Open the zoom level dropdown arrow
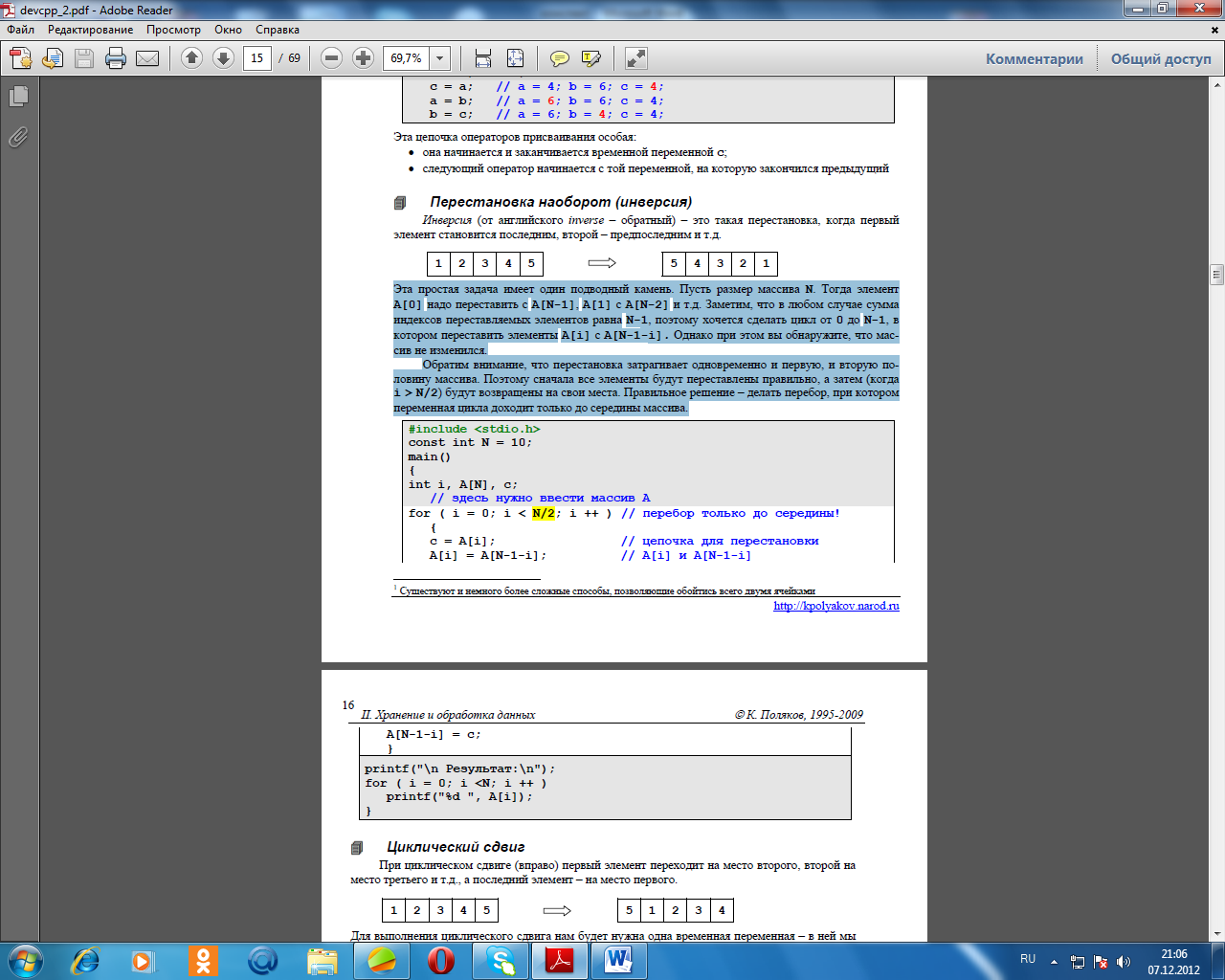Screen dimensions: 1225x980 440,58
